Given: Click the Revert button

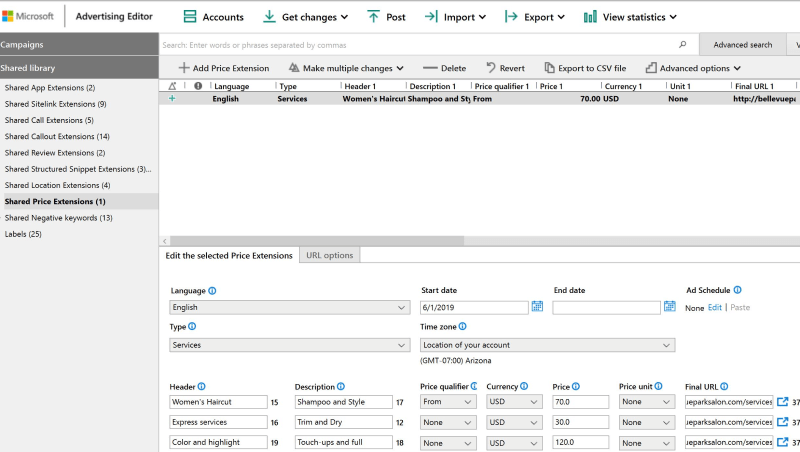Looking at the screenshot, I should click(505, 68).
